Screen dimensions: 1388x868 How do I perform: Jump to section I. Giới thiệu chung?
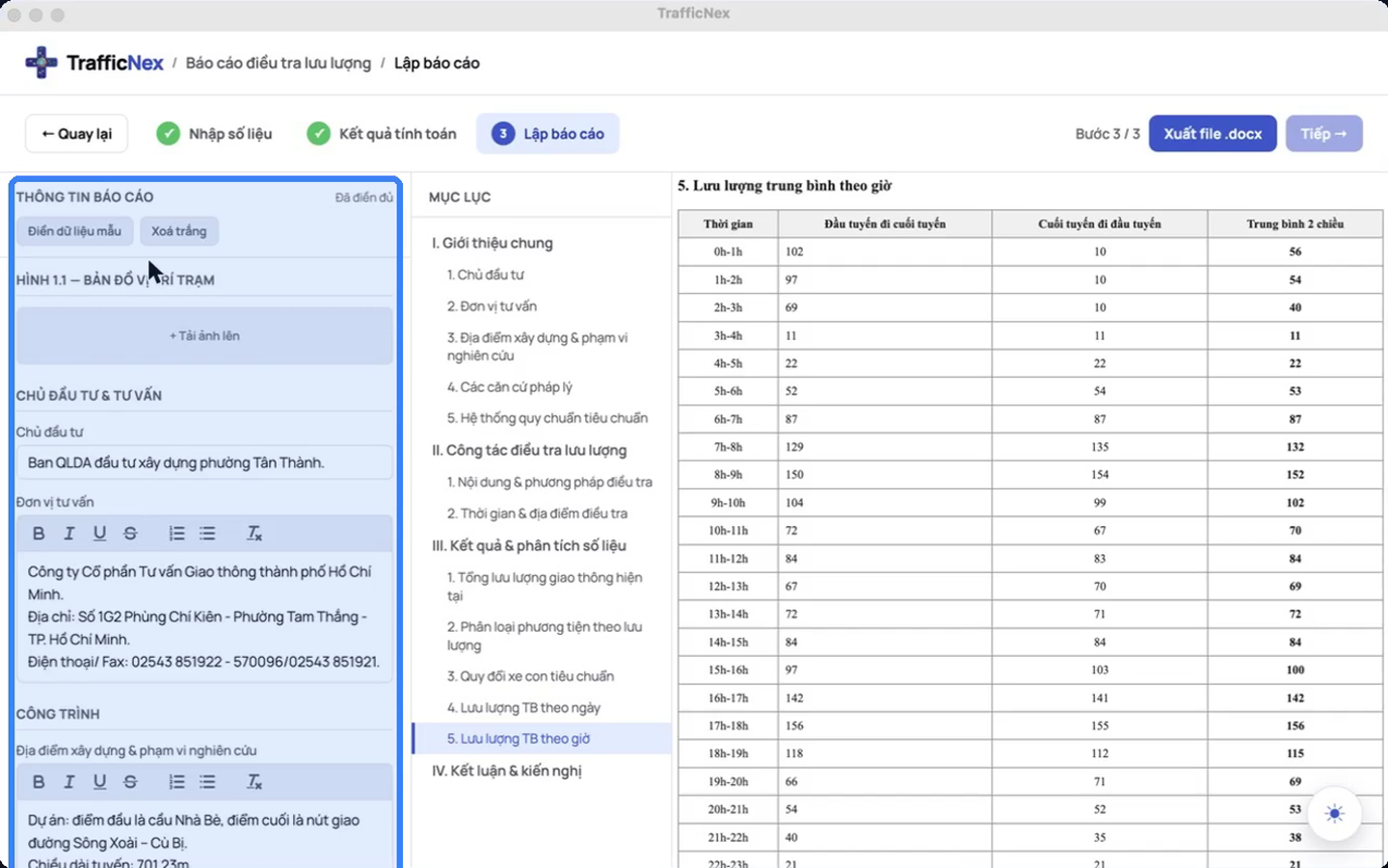coord(493,243)
